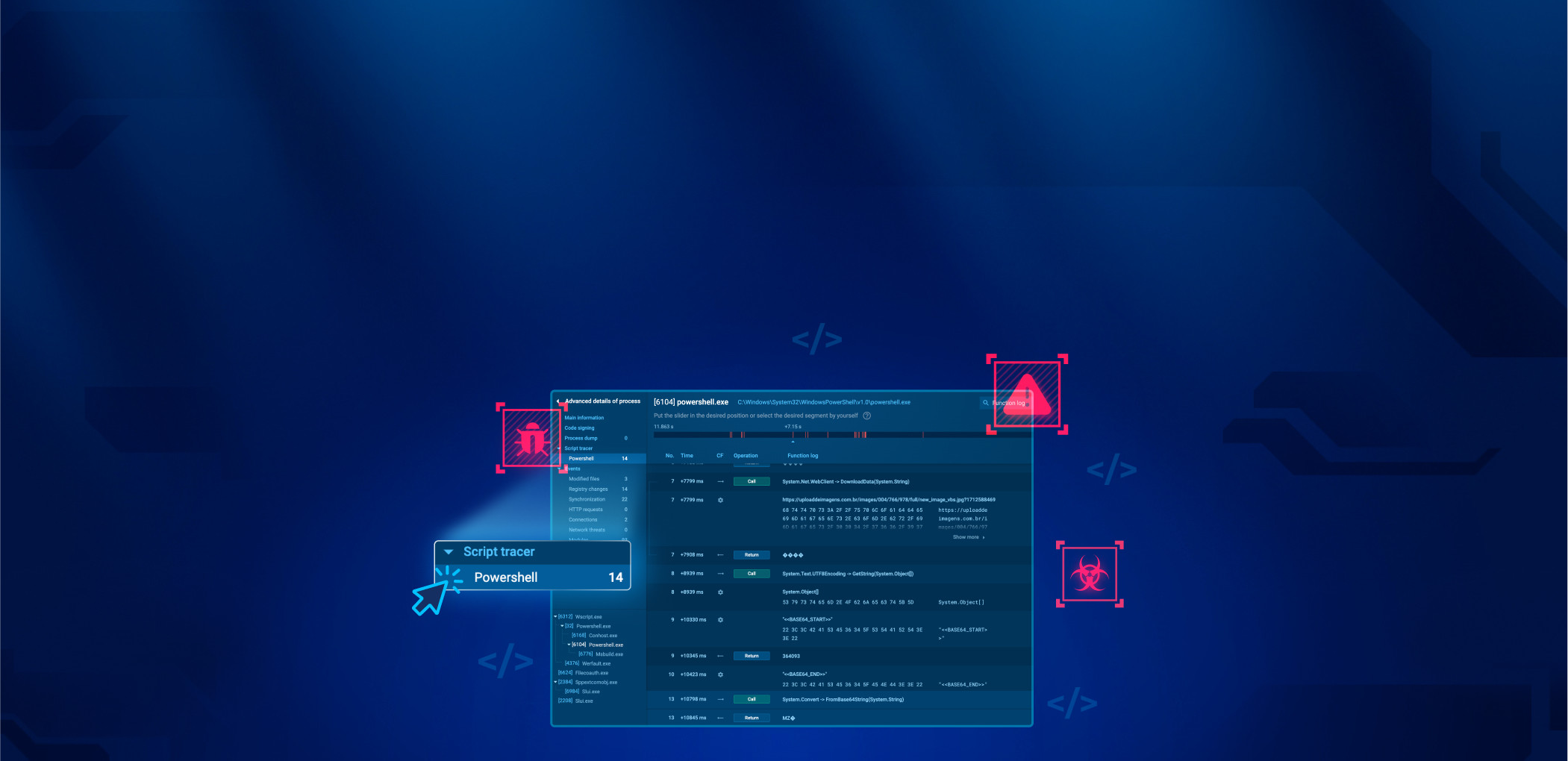
Task: Click the left arrow icon in the +10845 ms row
Action: coord(720,718)
